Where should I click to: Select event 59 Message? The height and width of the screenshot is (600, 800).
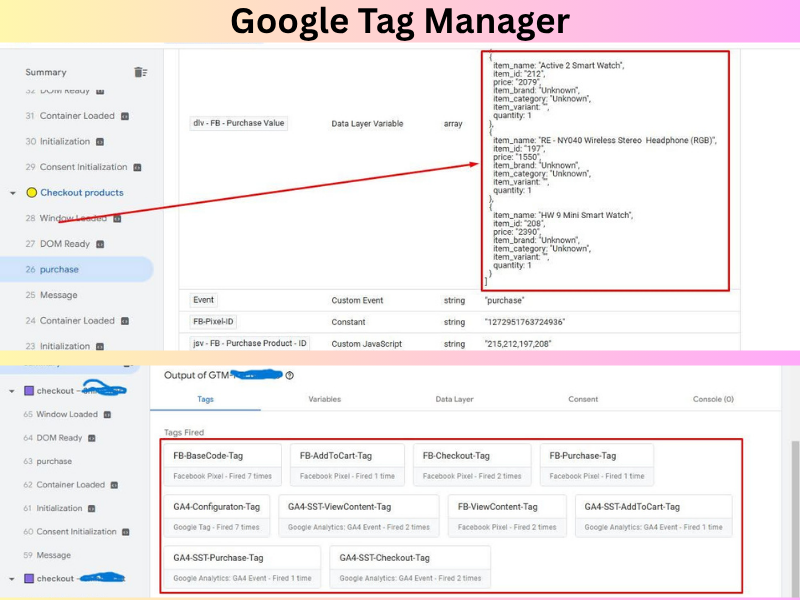tap(47, 555)
